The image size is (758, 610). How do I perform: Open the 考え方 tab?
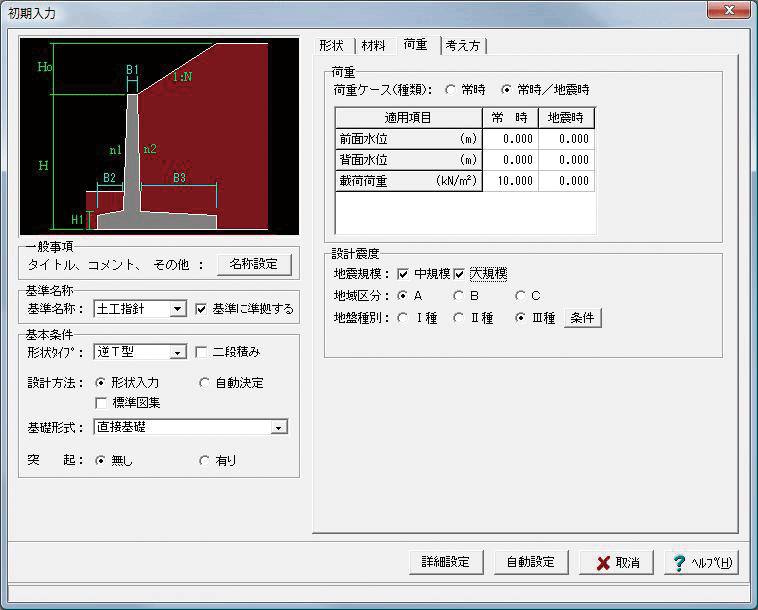[463, 46]
